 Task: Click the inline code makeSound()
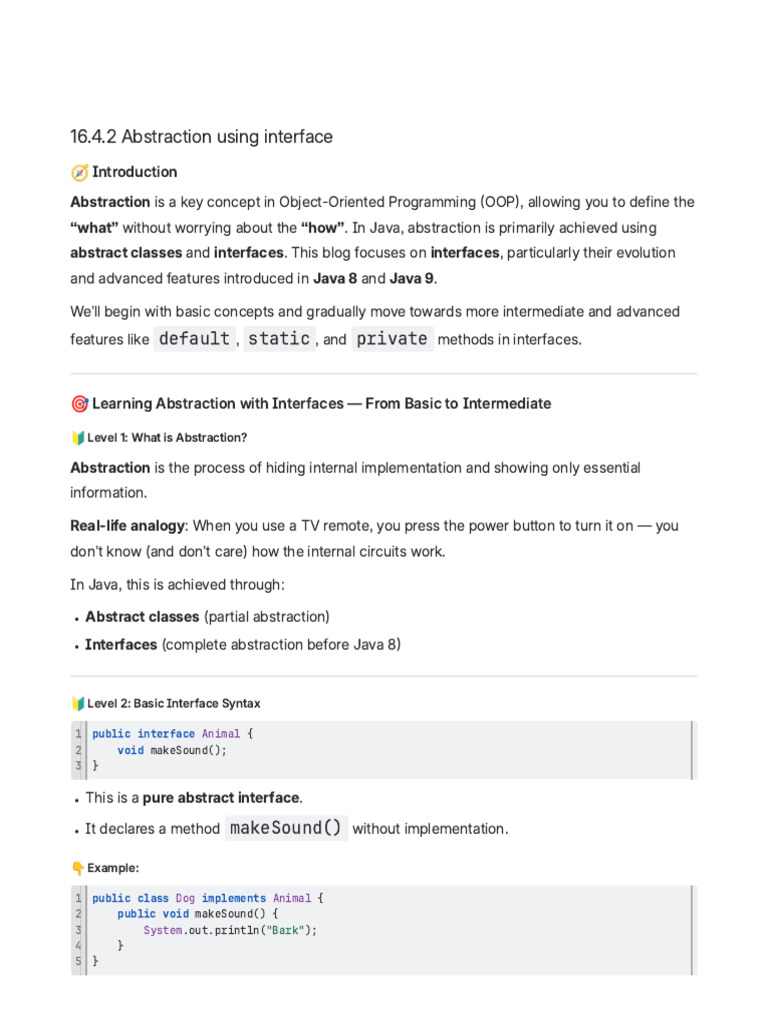pyautogui.click(x=286, y=828)
